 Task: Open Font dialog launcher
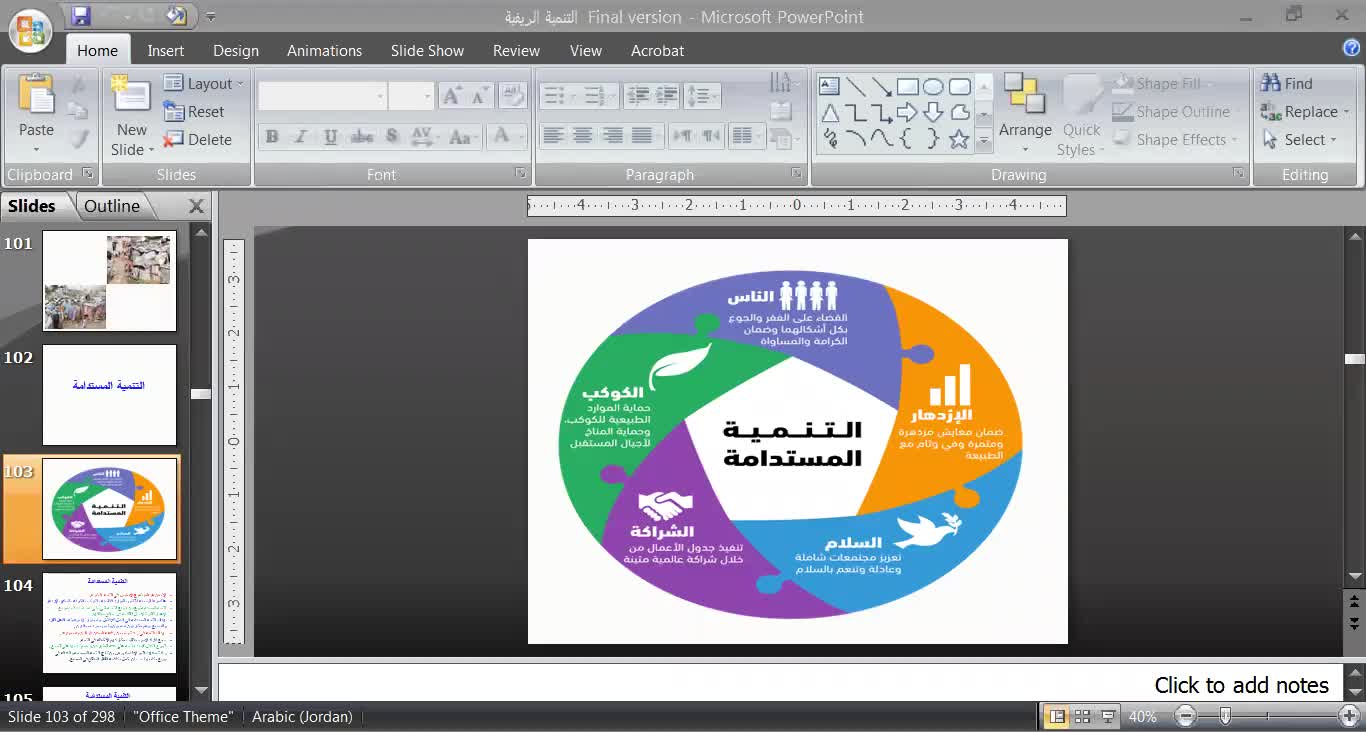pyautogui.click(x=521, y=174)
